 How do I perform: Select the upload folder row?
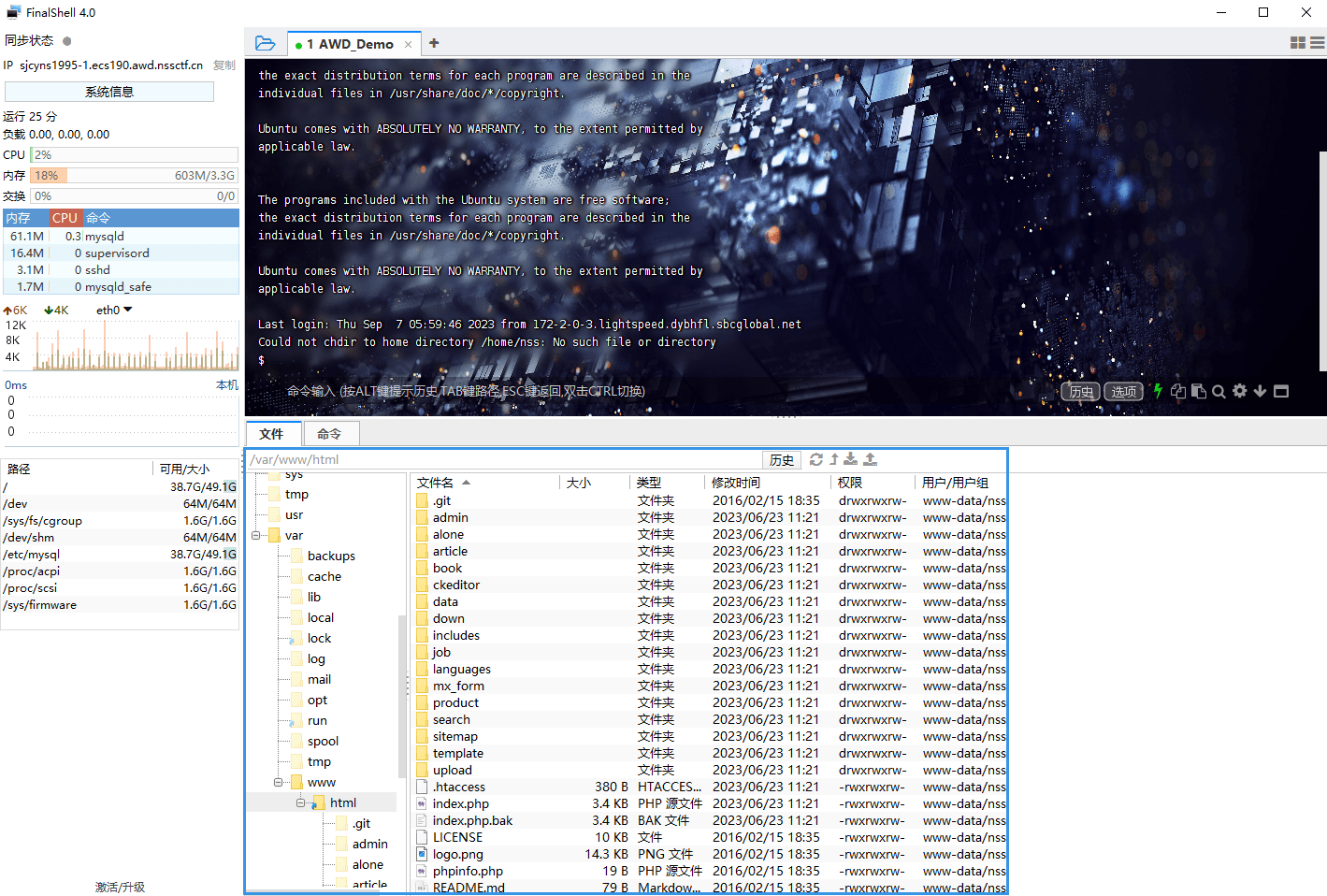tap(711, 771)
